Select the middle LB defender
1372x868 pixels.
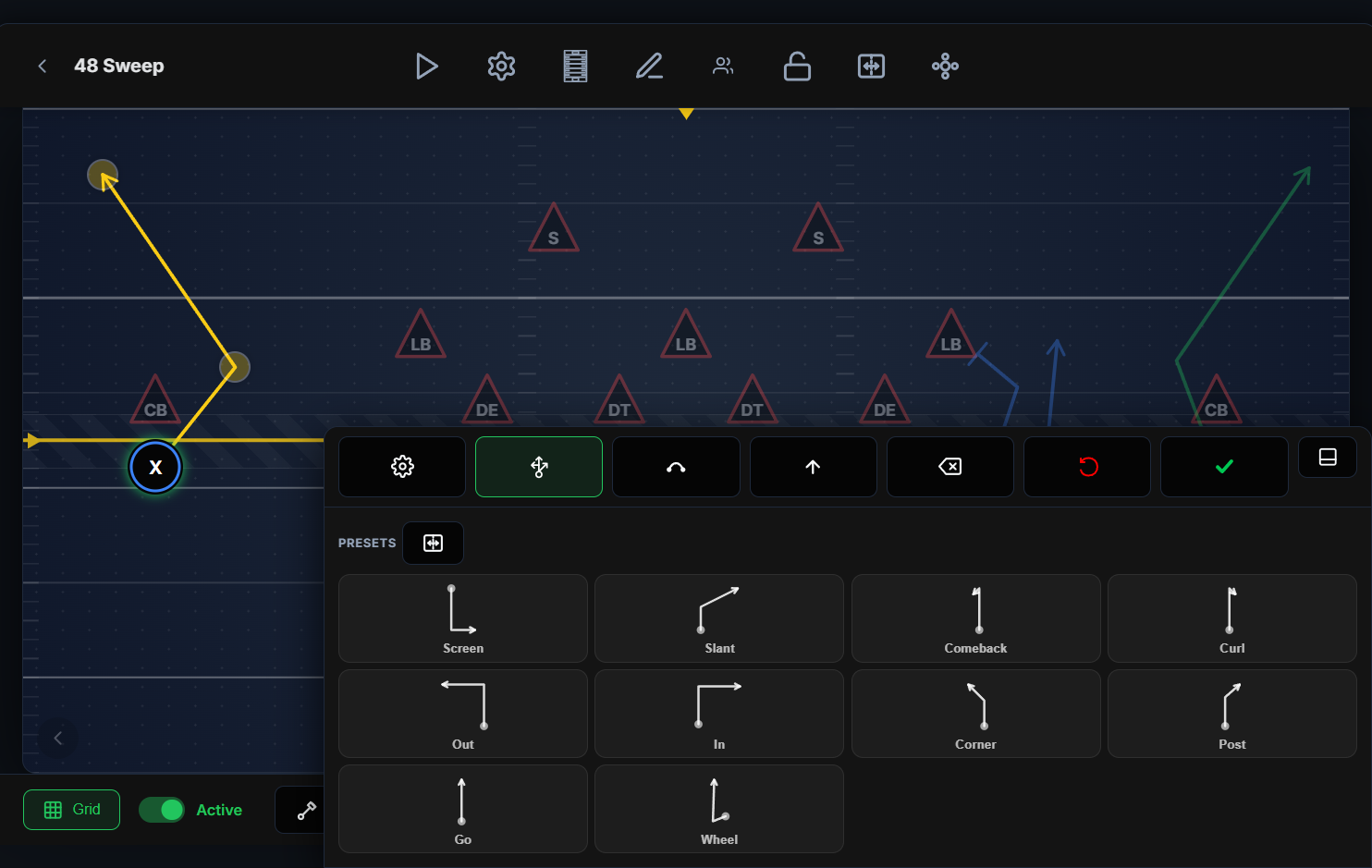[x=685, y=336]
